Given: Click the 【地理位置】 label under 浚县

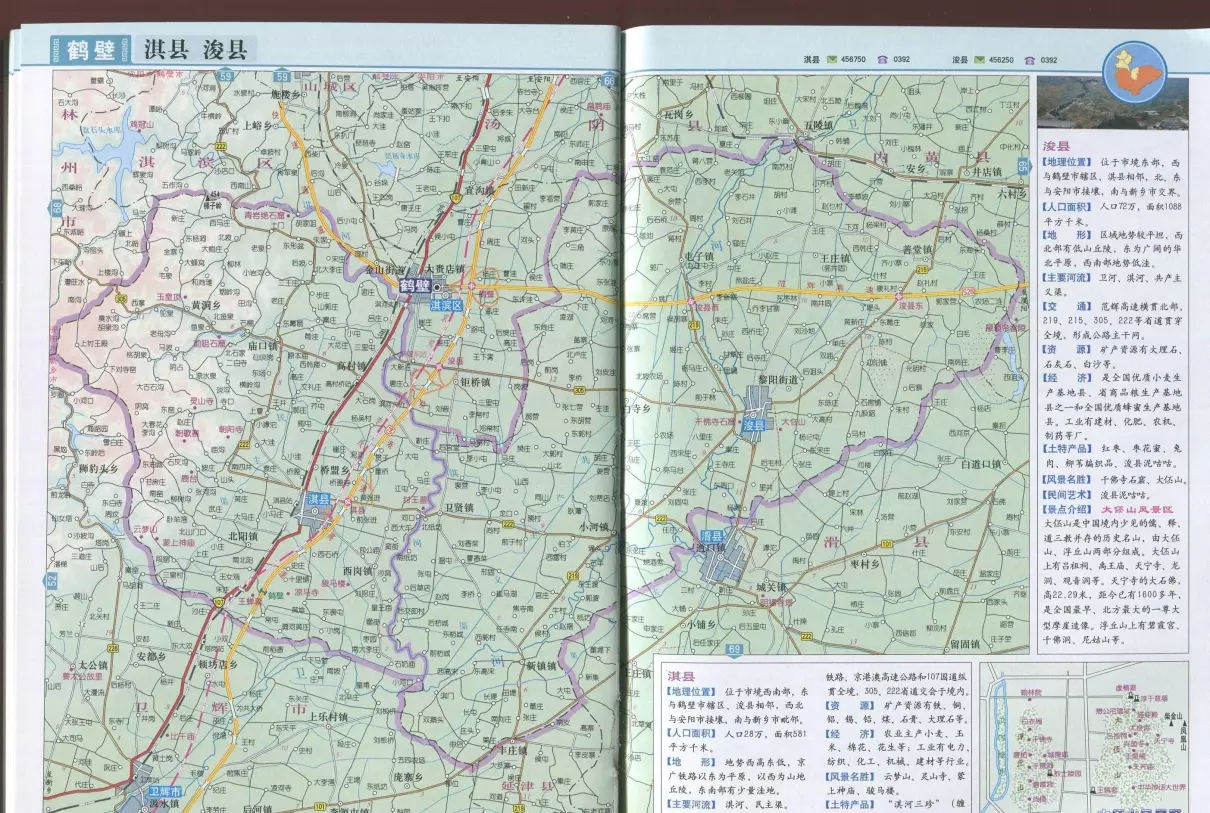Looking at the screenshot, I should point(1068,161).
